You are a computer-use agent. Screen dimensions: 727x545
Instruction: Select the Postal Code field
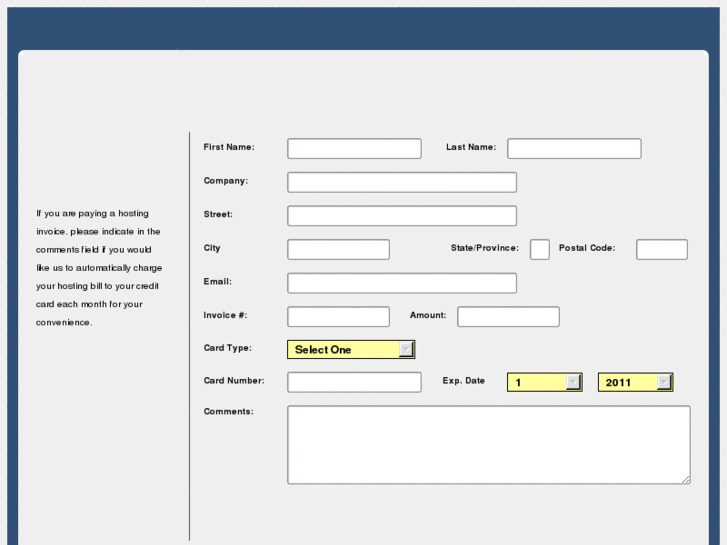[662, 250]
